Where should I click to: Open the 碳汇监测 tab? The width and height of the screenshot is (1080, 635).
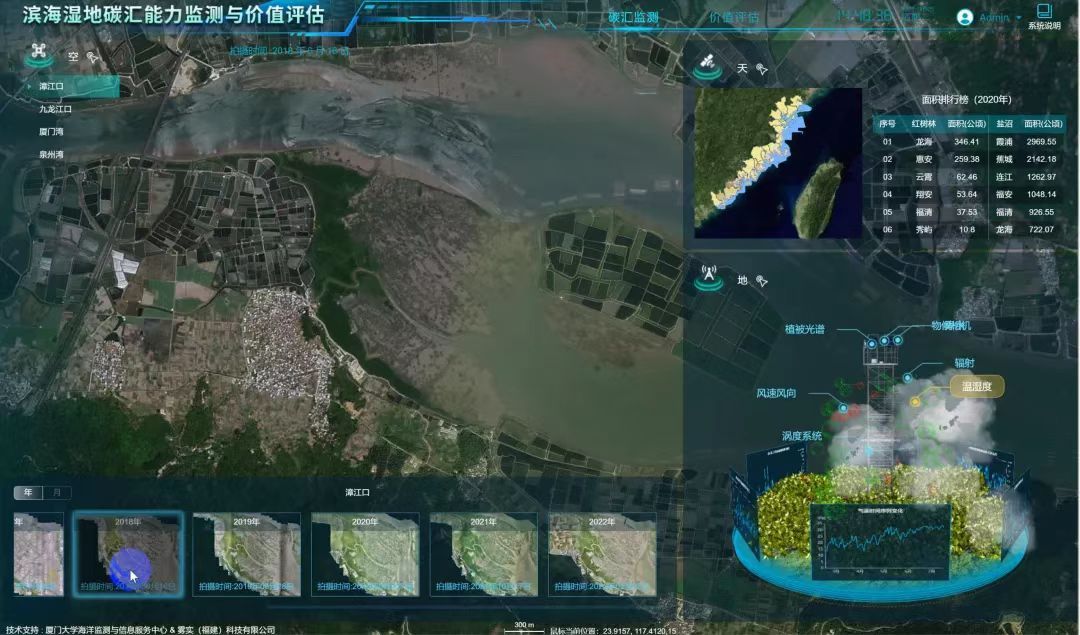pos(634,17)
